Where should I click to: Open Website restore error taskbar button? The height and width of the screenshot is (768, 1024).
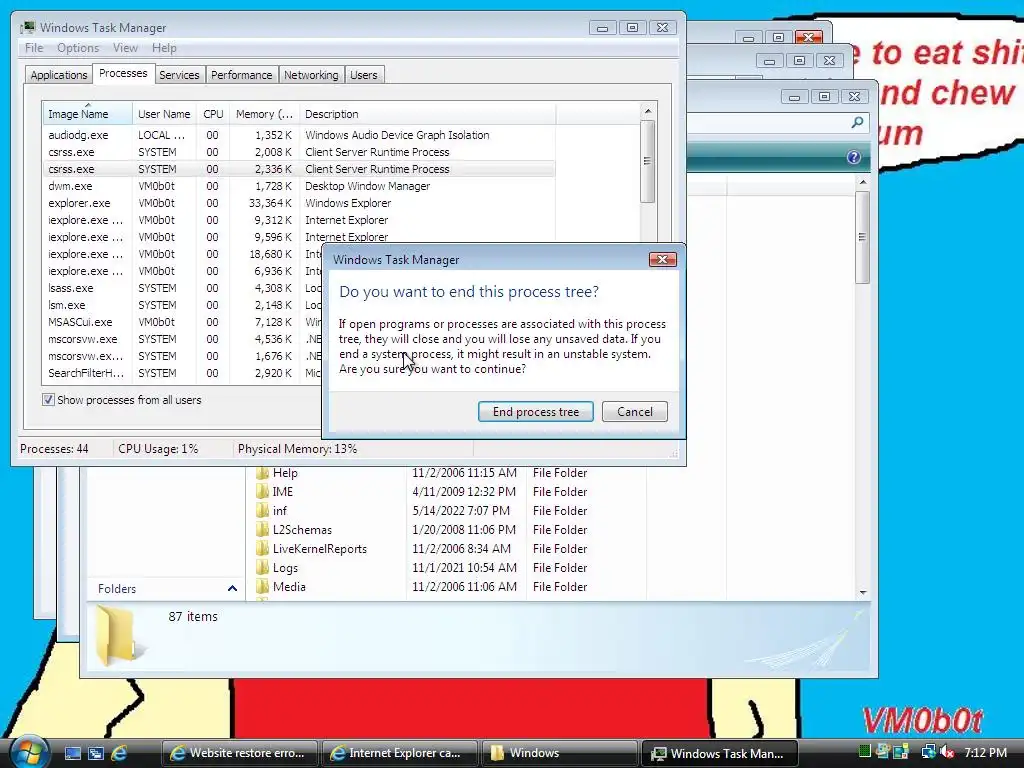(x=239, y=753)
